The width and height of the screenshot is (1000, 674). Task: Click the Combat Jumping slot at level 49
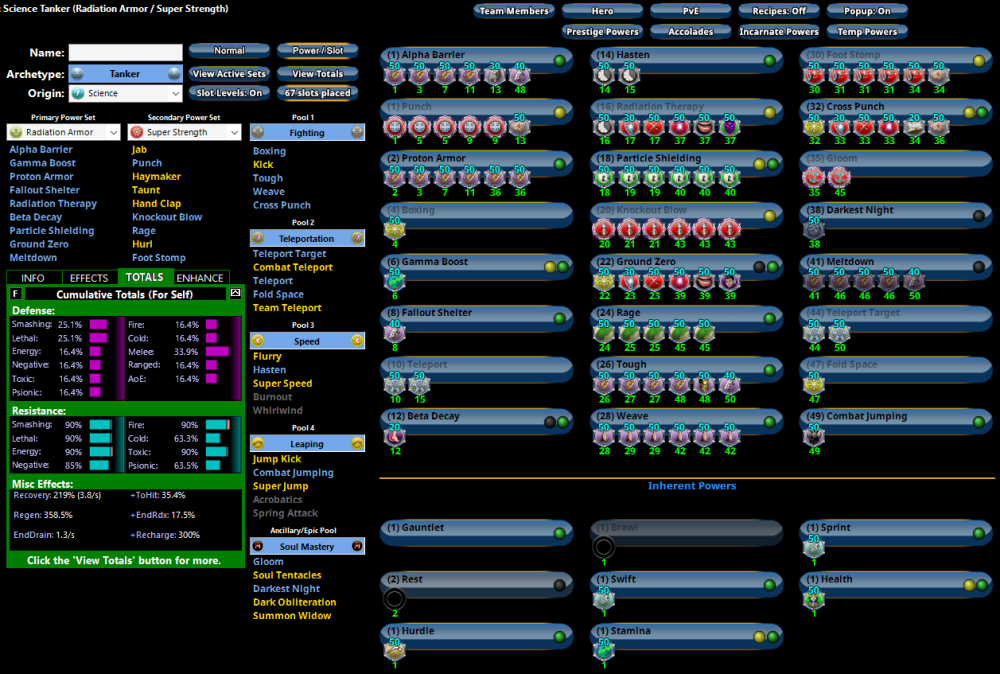[x=813, y=436]
